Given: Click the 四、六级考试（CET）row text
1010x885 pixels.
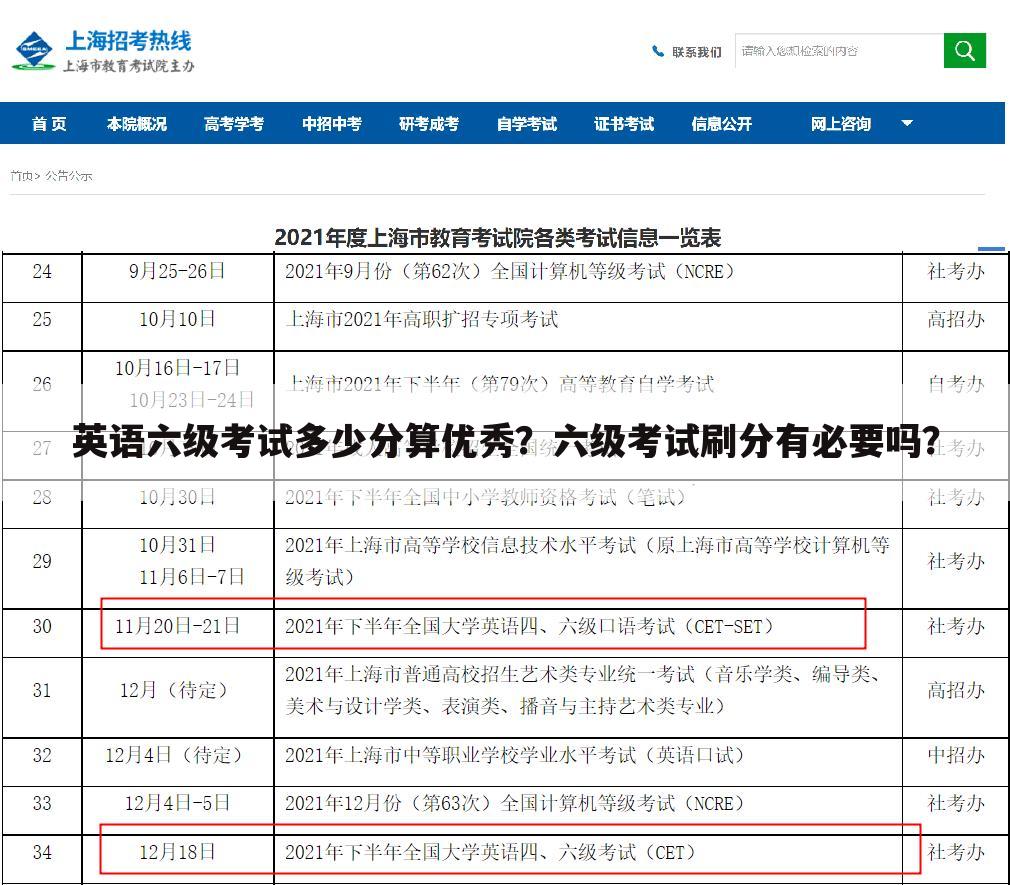Looking at the screenshot, I should (490, 852).
